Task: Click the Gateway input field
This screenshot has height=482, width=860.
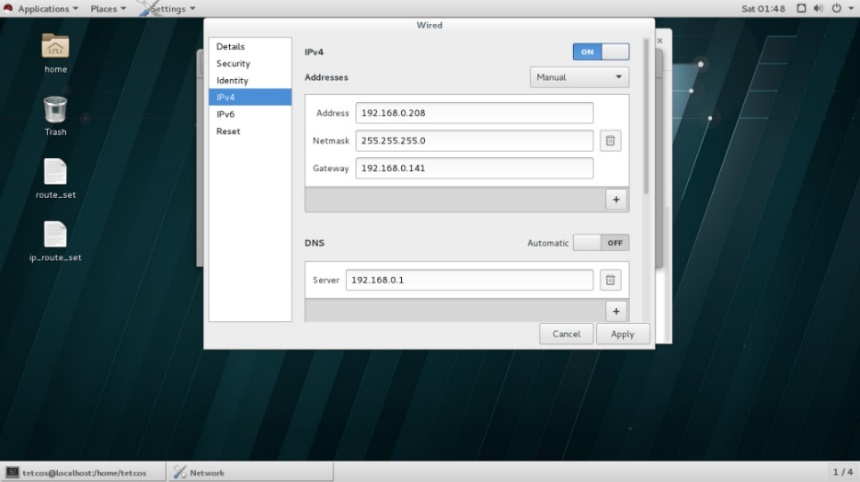Action: [x=474, y=168]
